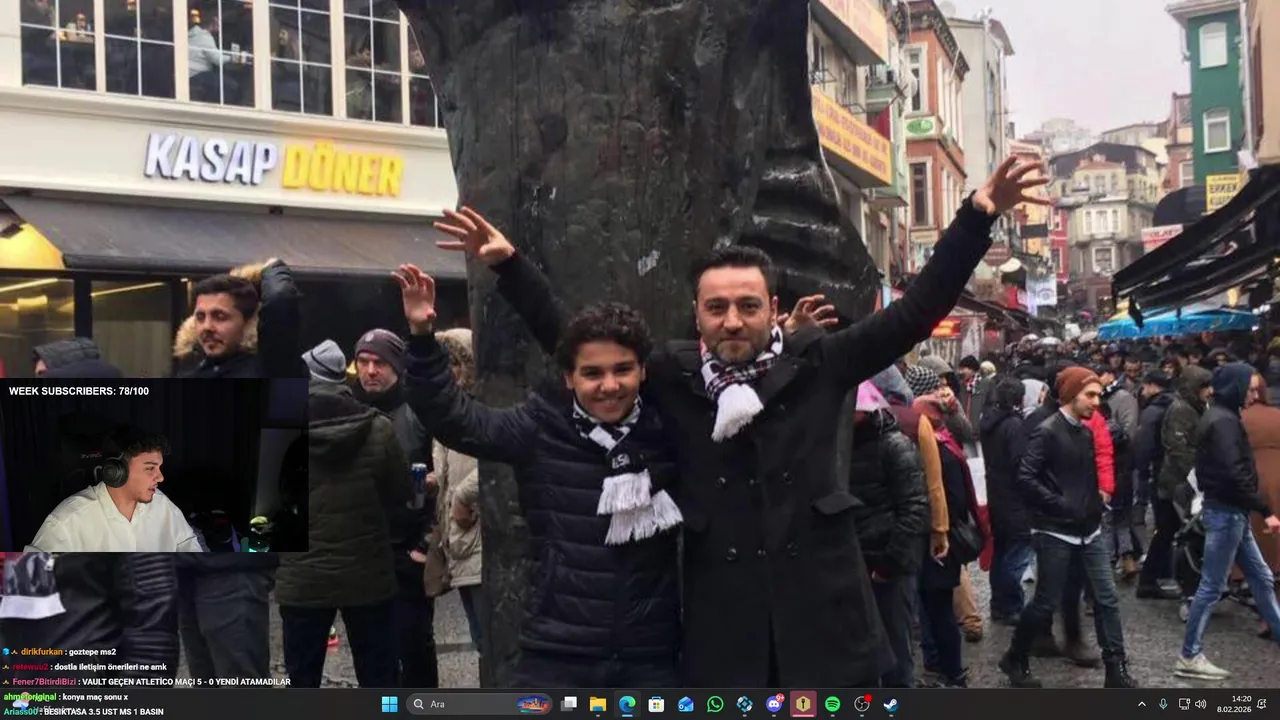1280x720 pixels.
Task: Open WhatsApp from the taskbar
Action: coord(715,704)
